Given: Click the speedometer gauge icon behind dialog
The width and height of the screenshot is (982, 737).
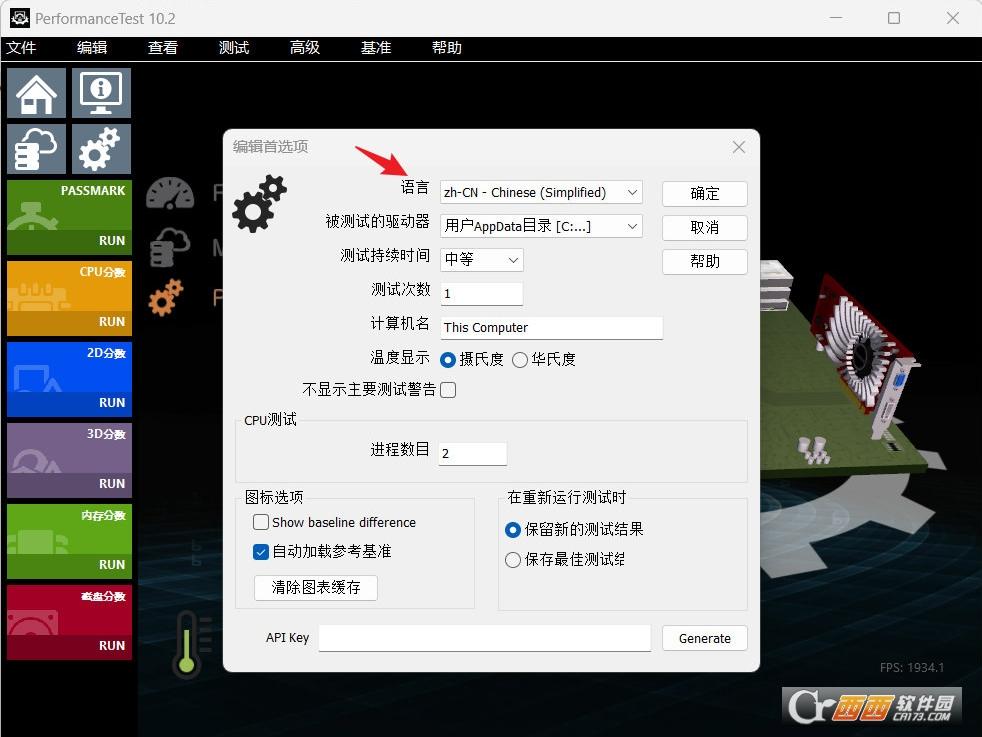Looking at the screenshot, I should 170,193.
